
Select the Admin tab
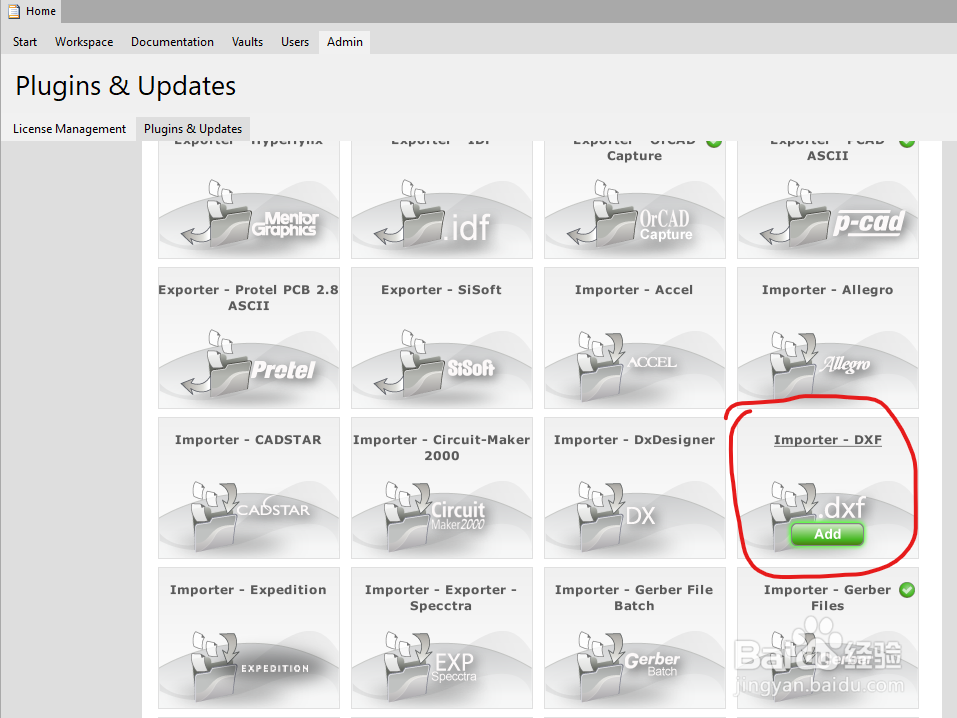(x=345, y=42)
